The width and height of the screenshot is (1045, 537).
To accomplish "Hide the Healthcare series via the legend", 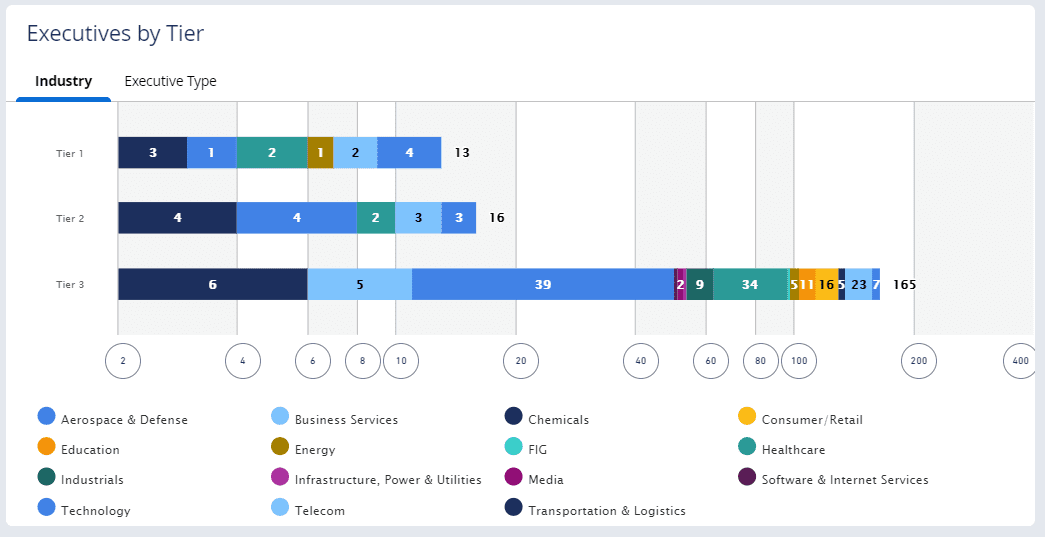I will 747,446.
